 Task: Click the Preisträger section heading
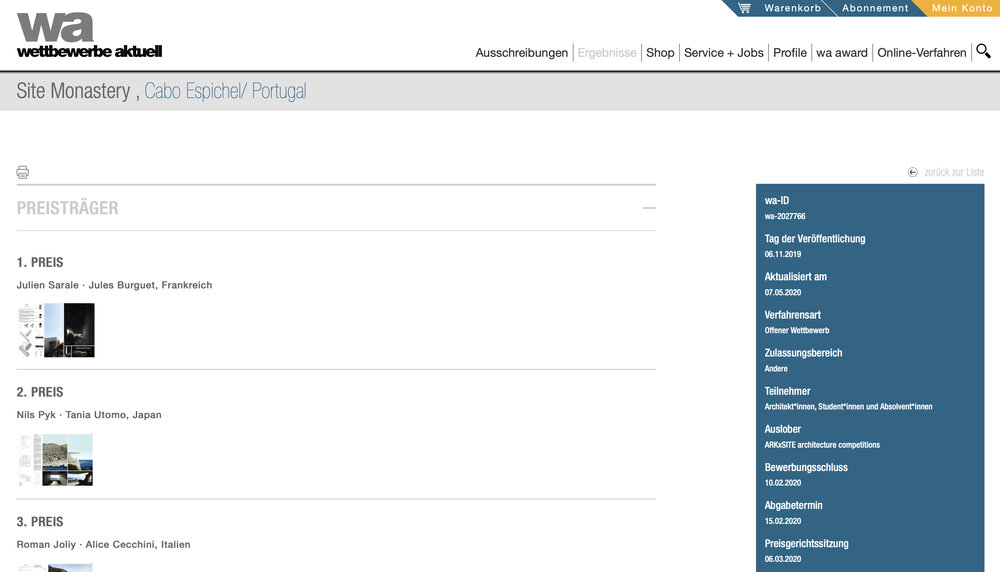click(x=67, y=208)
